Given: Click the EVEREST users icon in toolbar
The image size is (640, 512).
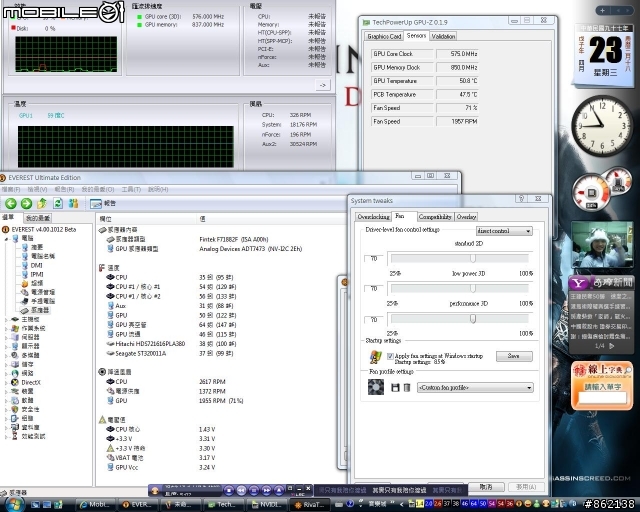Looking at the screenshot, I should tap(73, 203).
